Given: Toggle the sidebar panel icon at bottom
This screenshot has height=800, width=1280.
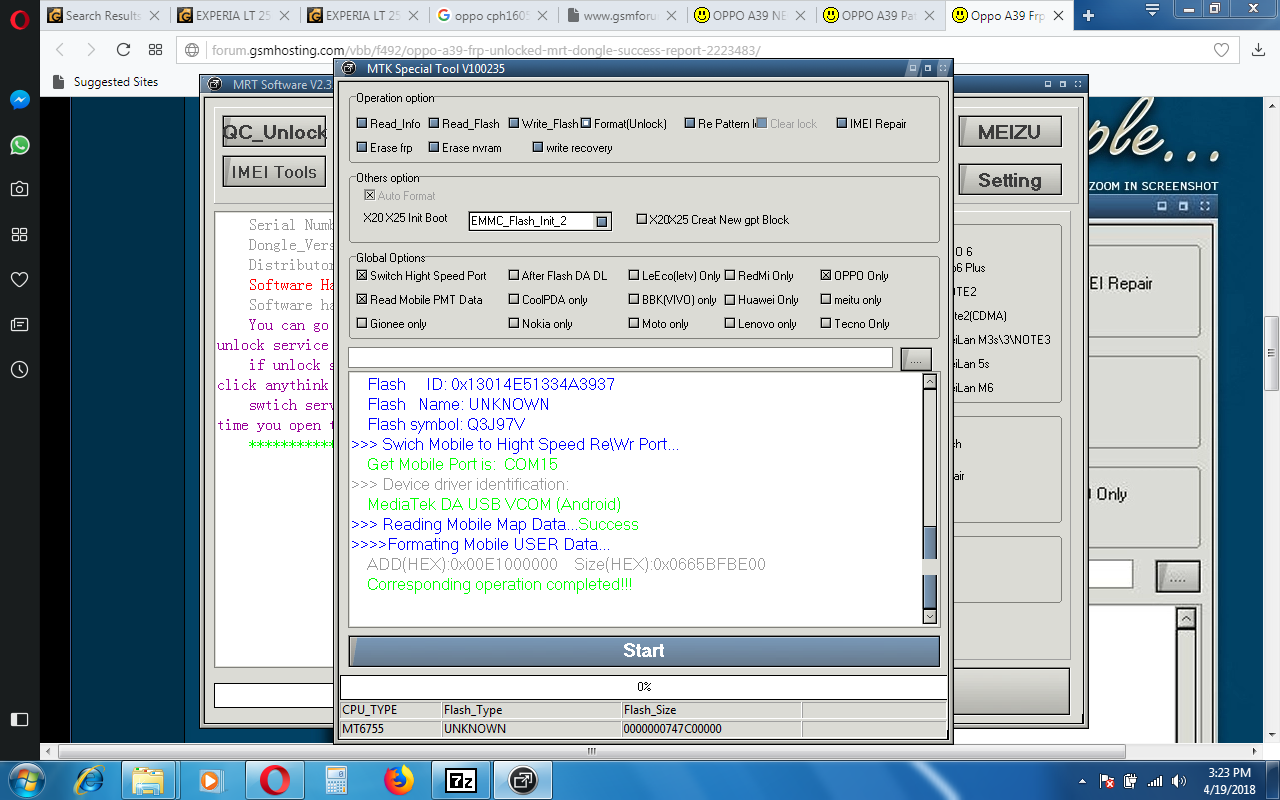Looking at the screenshot, I should (x=20, y=719).
